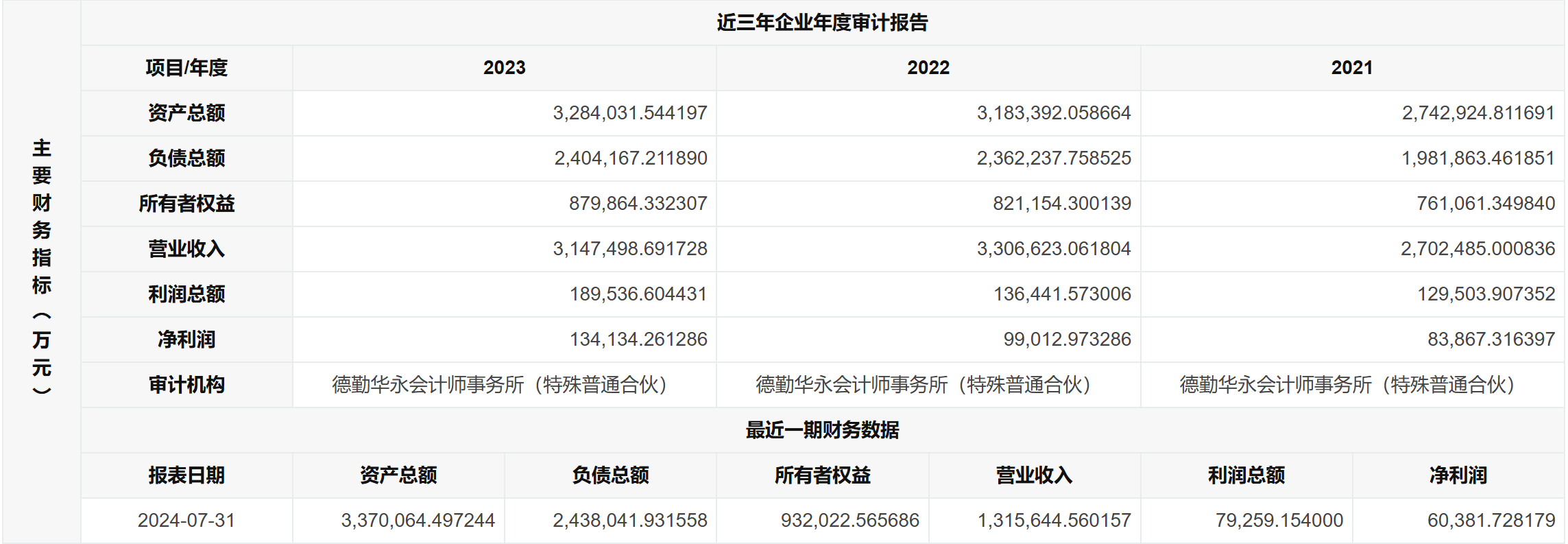Image resolution: width=1568 pixels, height=544 pixels.
Task: Select the 2022 year column header
Action: [928, 68]
